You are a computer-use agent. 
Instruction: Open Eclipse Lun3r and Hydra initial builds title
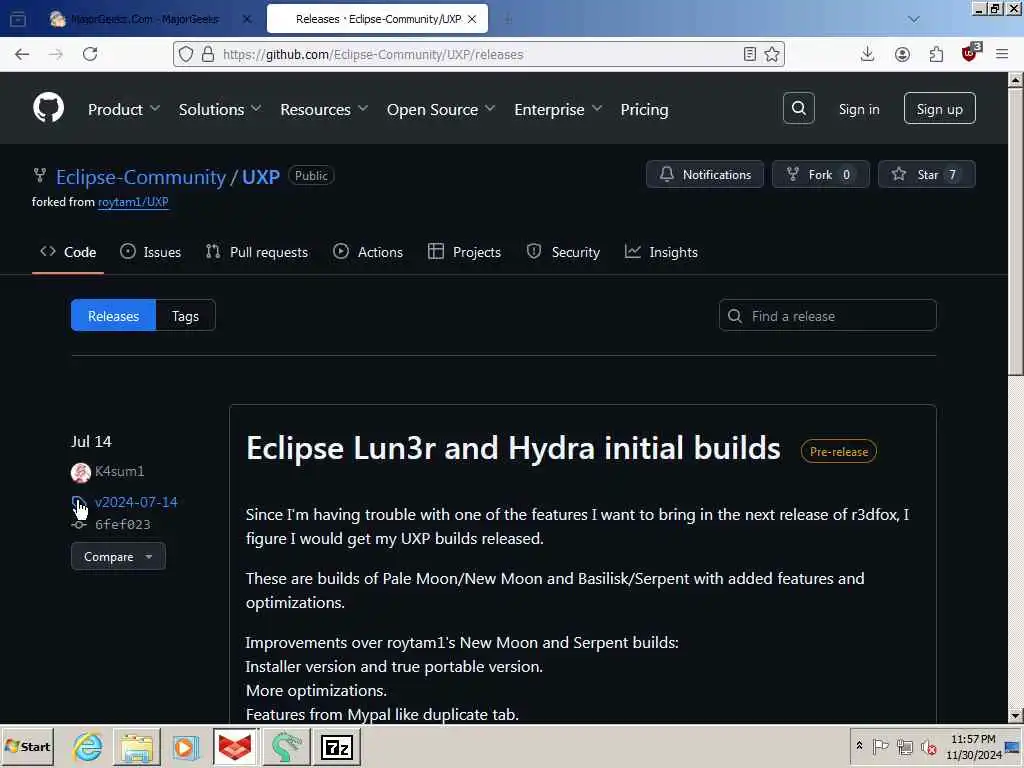click(x=513, y=449)
